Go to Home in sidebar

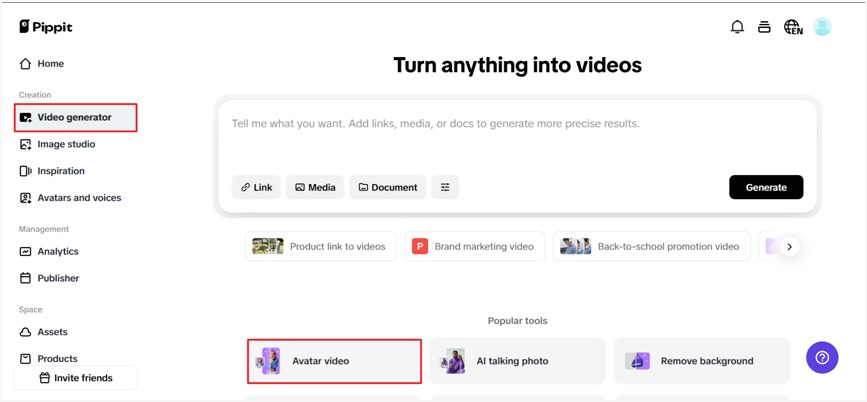pyautogui.click(x=50, y=64)
